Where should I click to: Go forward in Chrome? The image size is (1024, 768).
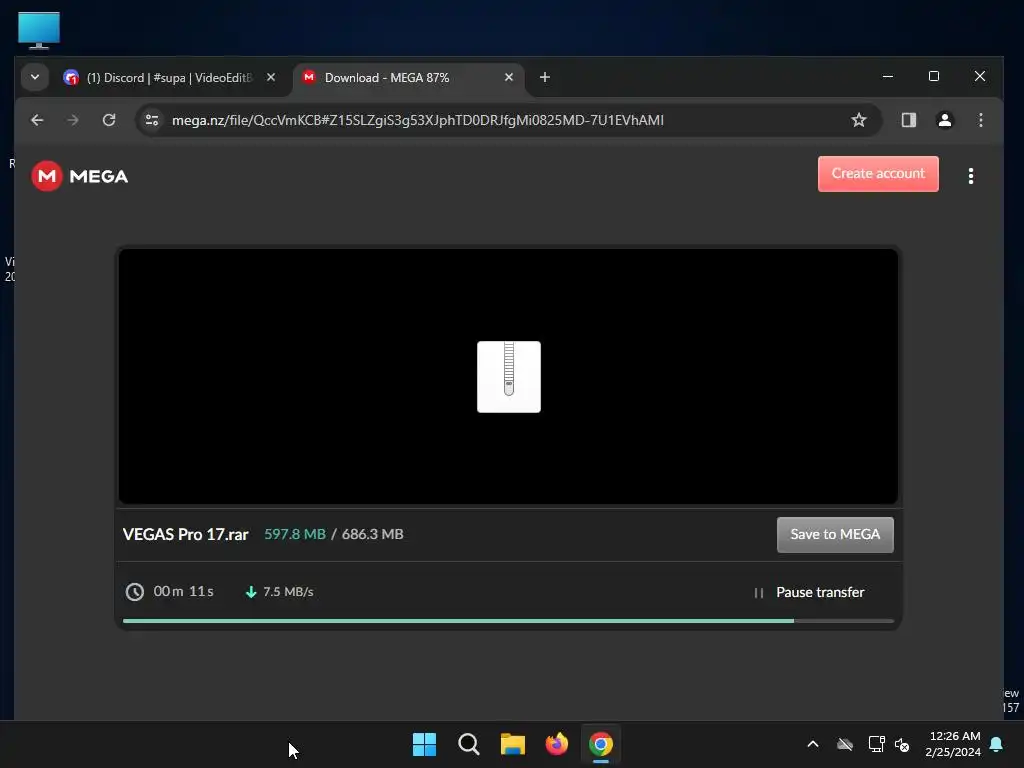coord(73,120)
